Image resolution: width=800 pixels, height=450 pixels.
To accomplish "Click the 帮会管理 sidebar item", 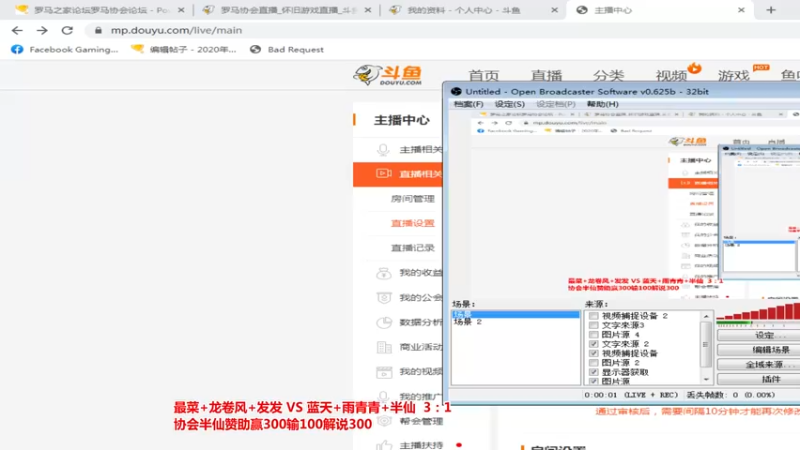I will tap(420, 421).
